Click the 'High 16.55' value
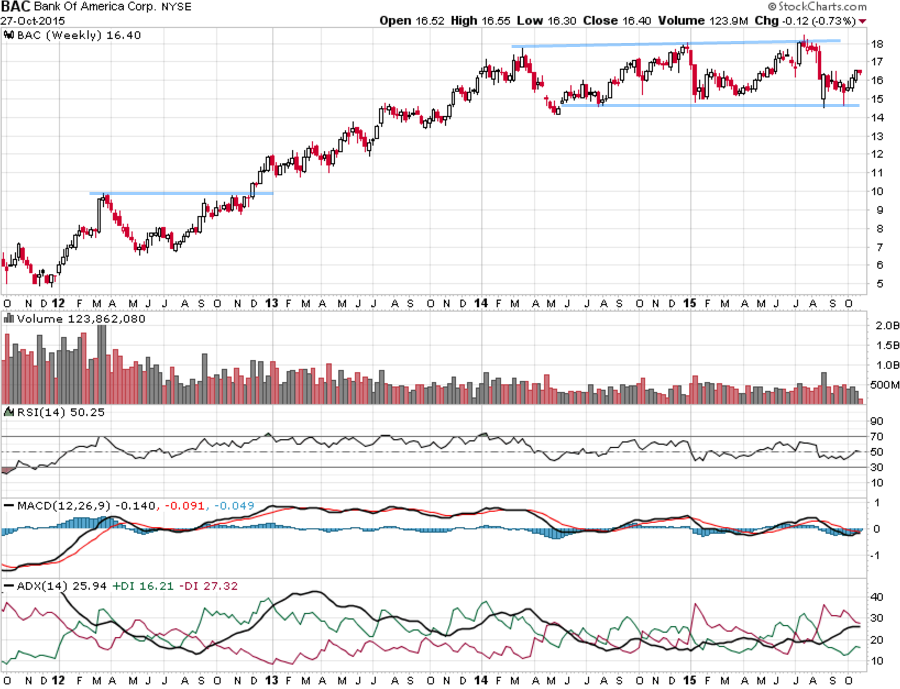 click(480, 21)
